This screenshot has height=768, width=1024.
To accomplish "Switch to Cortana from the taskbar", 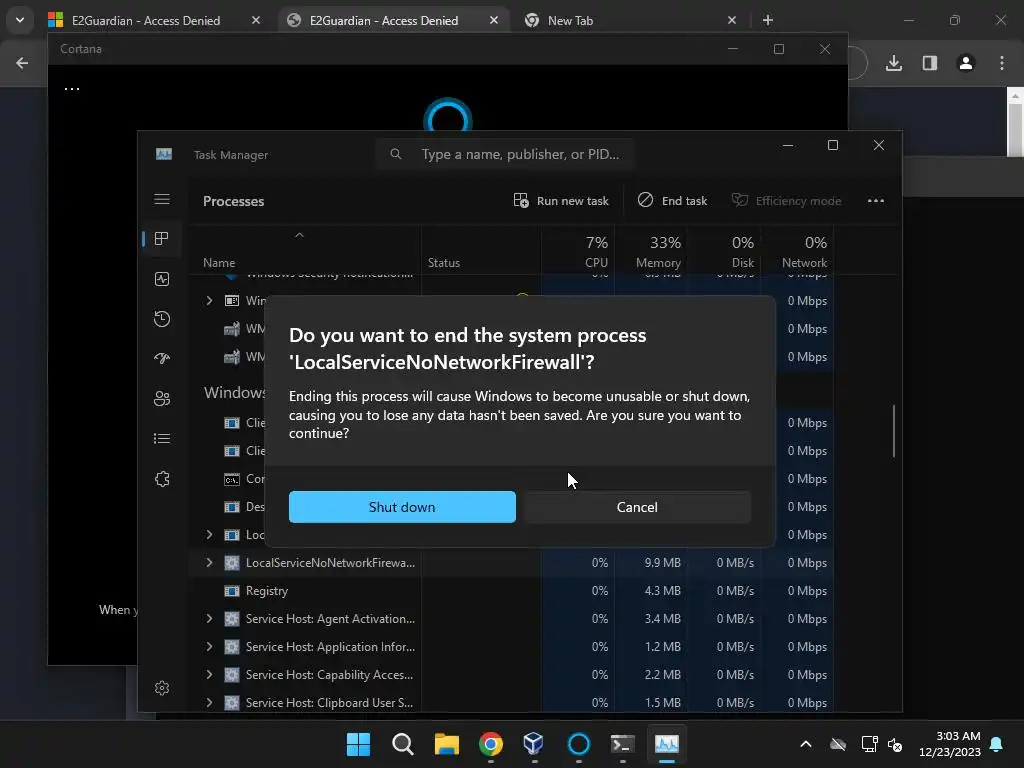I will point(579,744).
